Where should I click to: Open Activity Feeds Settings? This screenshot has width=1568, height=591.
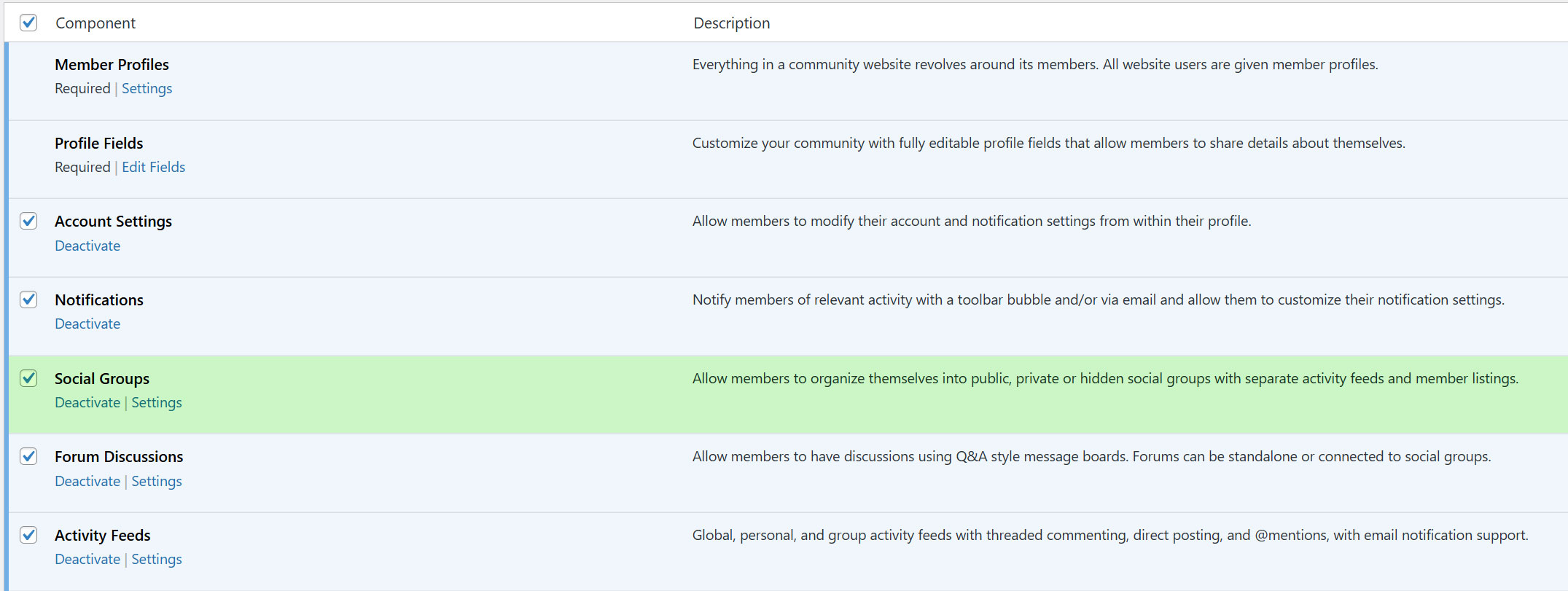(x=156, y=559)
